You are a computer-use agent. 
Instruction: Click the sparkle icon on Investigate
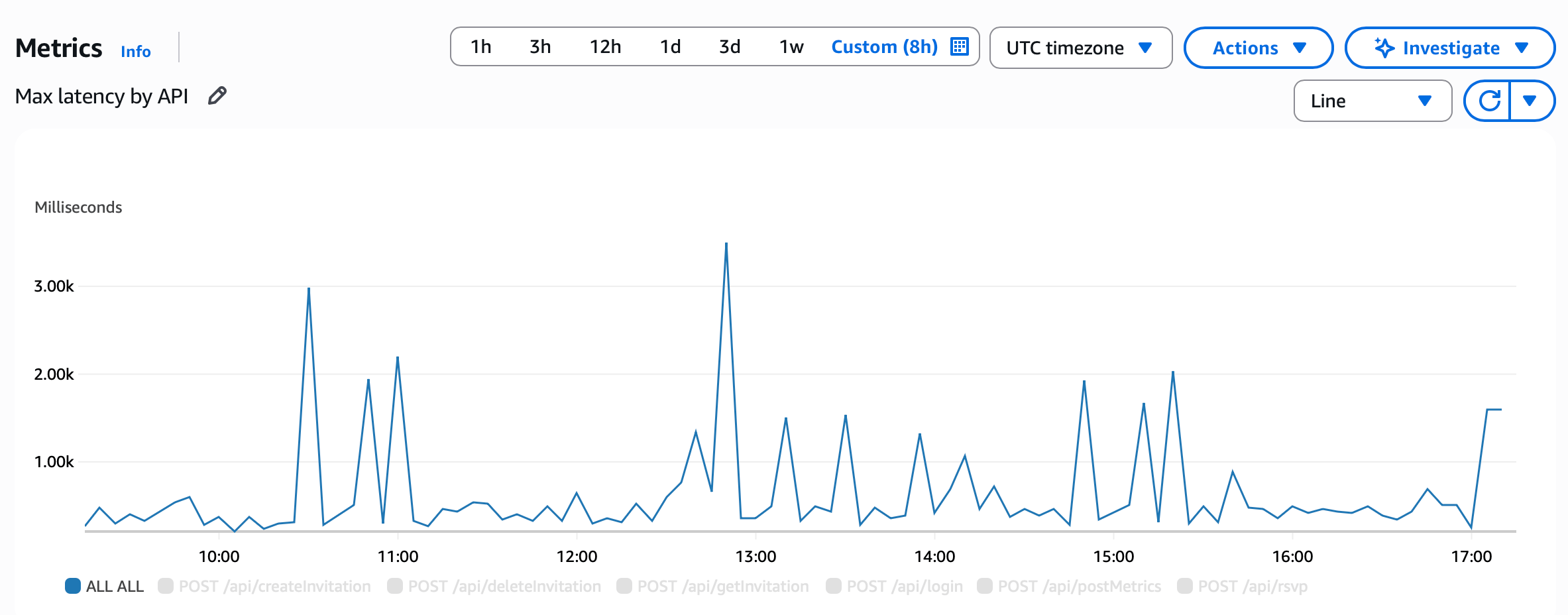1384,48
